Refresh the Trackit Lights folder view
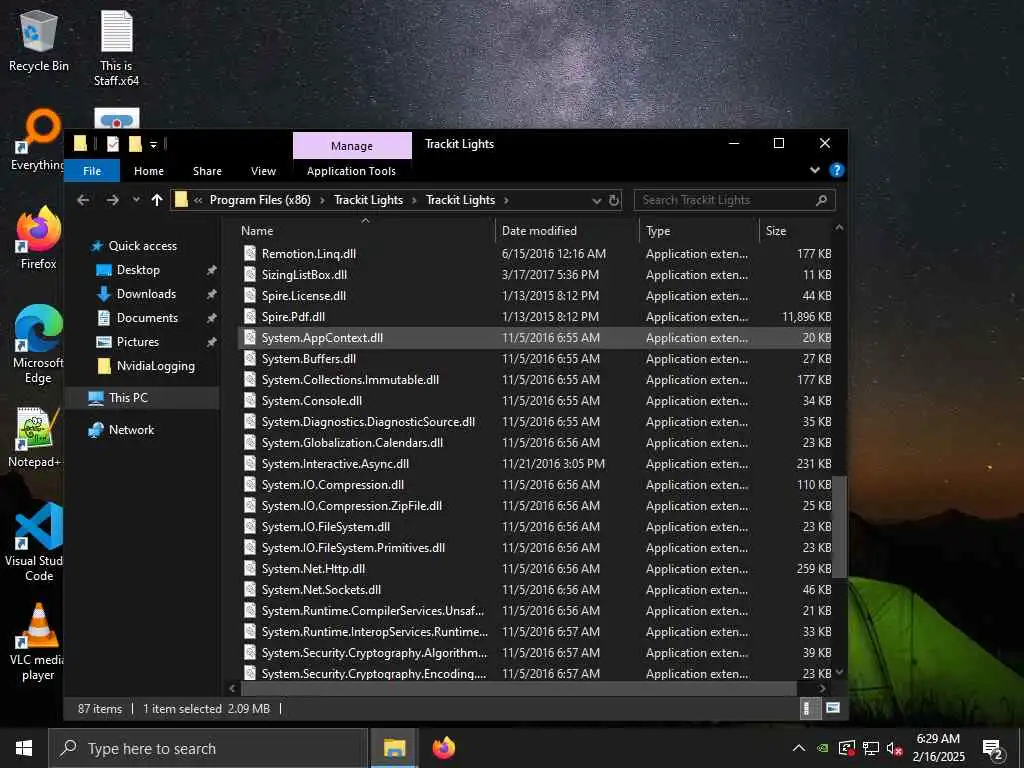 614,200
